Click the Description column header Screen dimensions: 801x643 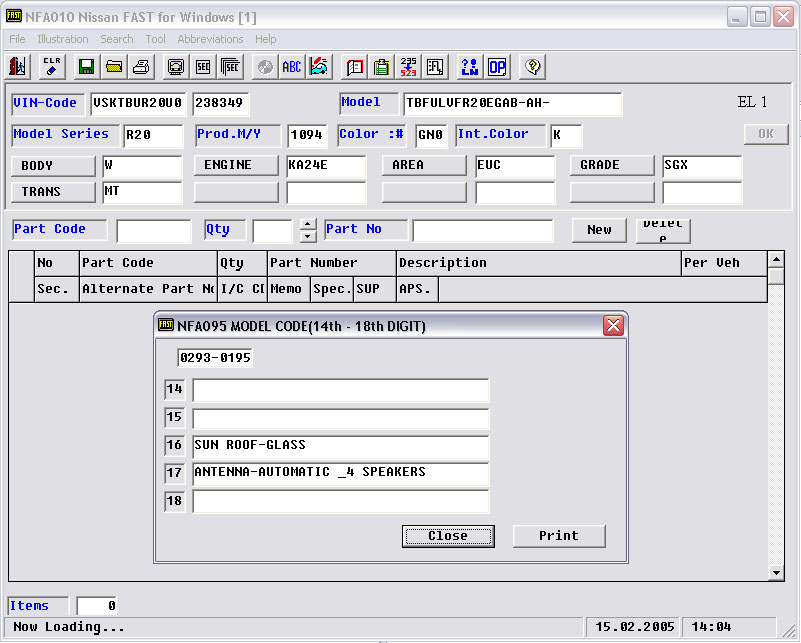click(539, 264)
